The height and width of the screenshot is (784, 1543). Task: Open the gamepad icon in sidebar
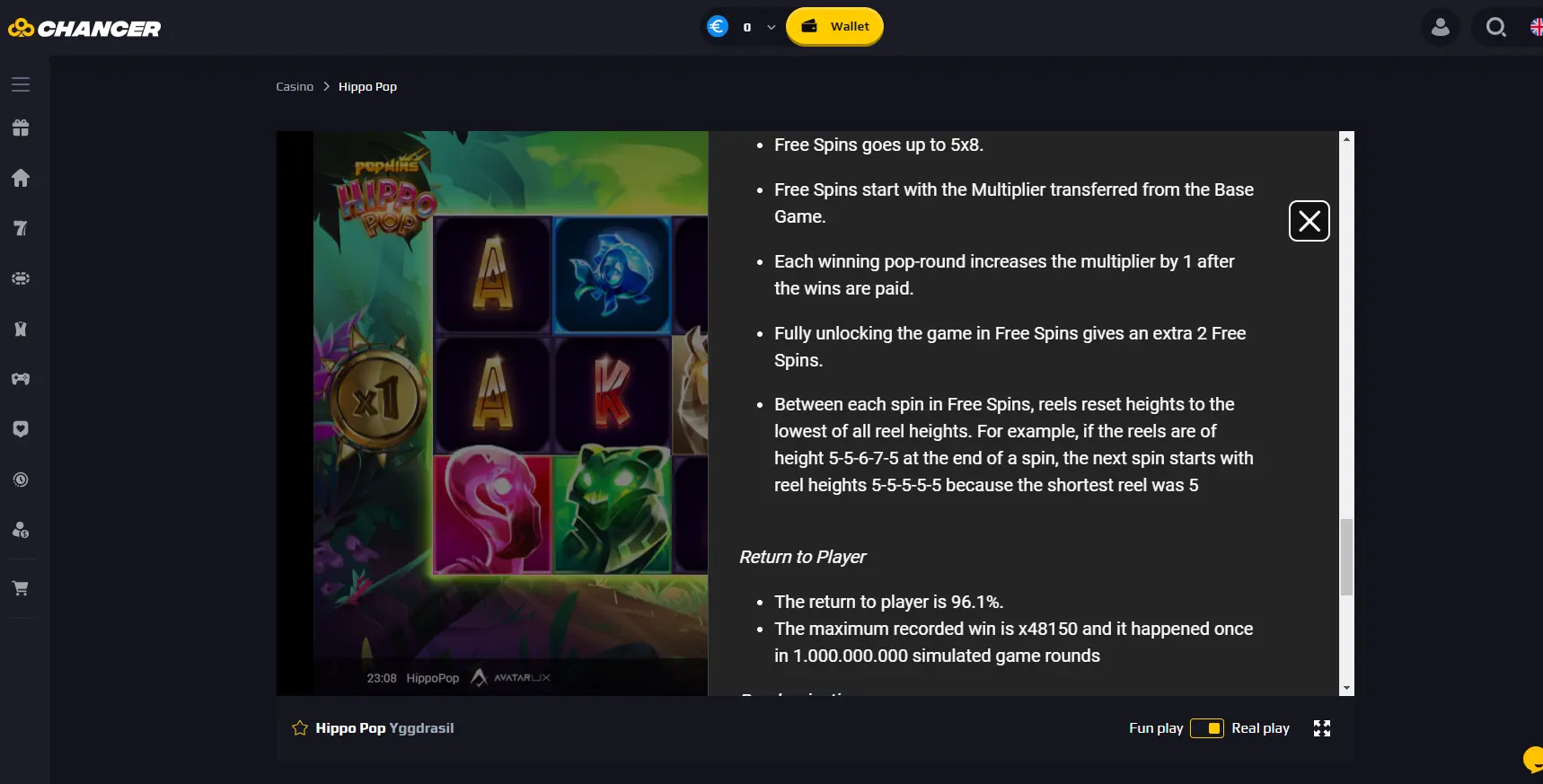[21, 379]
